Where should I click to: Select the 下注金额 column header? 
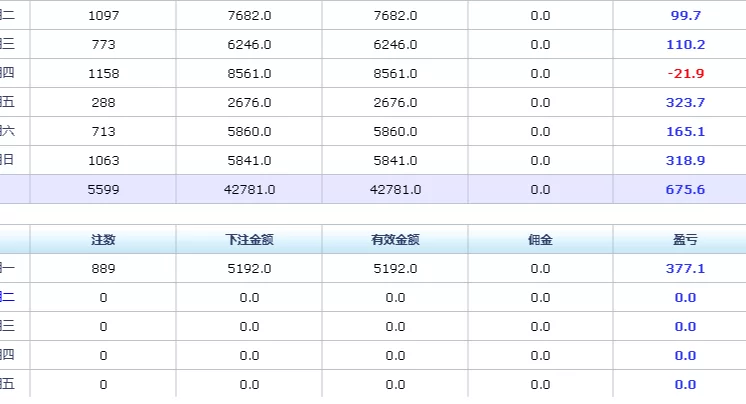coord(249,240)
